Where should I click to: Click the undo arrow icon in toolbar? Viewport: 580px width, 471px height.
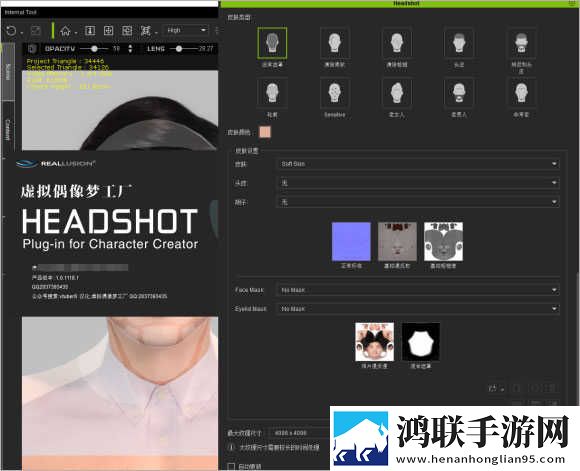click(x=11, y=31)
